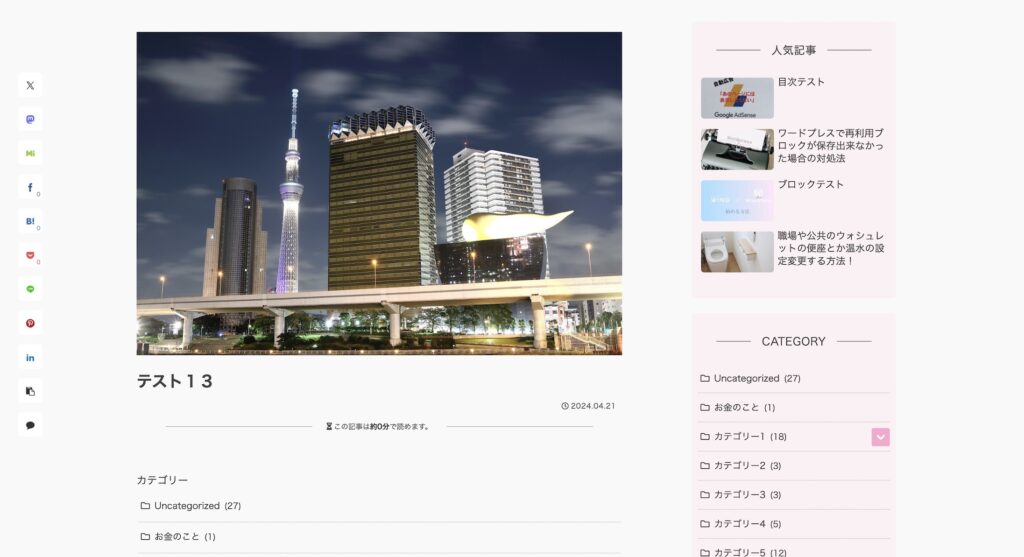
Task: Jump to comments with speech bubble icon
Action: [x=30, y=425]
